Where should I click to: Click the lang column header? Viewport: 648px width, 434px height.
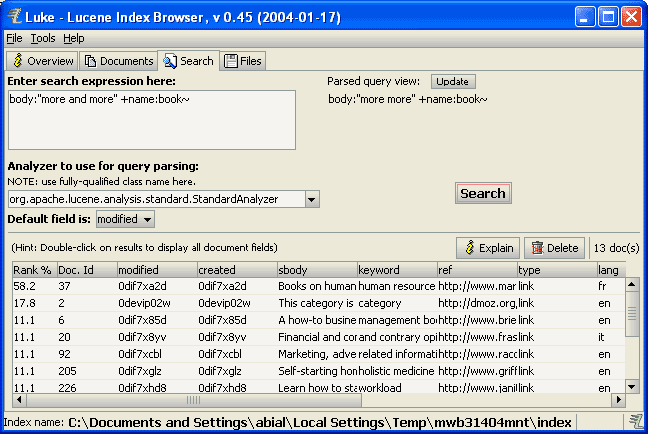pyautogui.click(x=611, y=270)
